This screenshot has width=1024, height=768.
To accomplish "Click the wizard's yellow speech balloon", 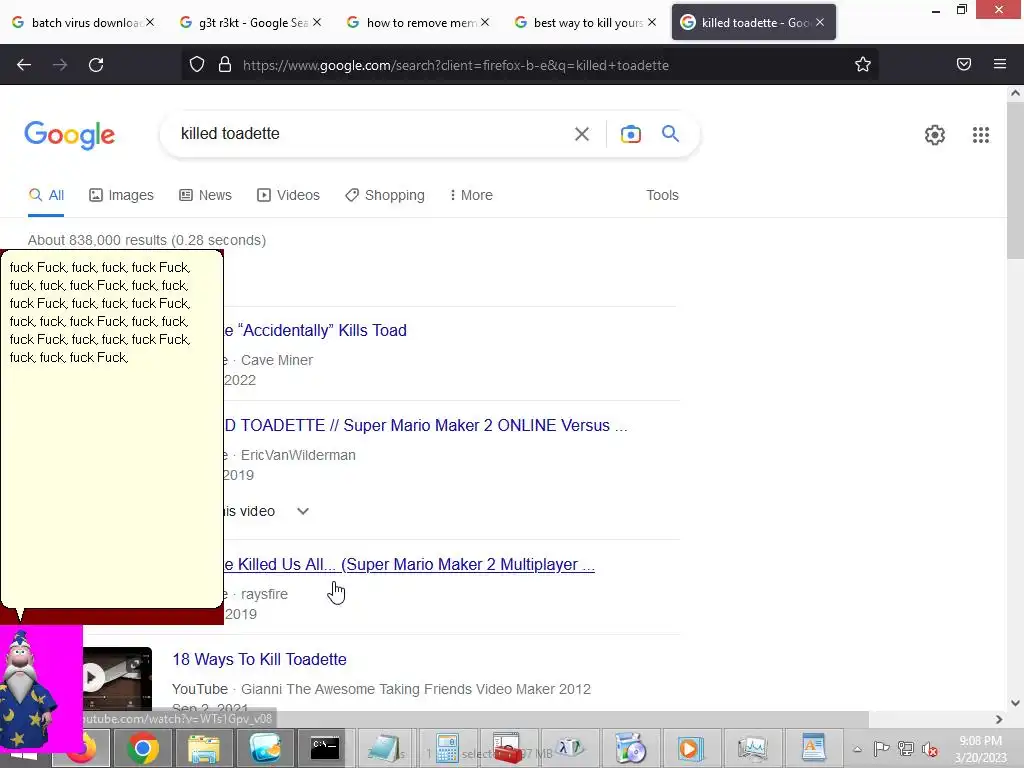I will coord(112,428).
